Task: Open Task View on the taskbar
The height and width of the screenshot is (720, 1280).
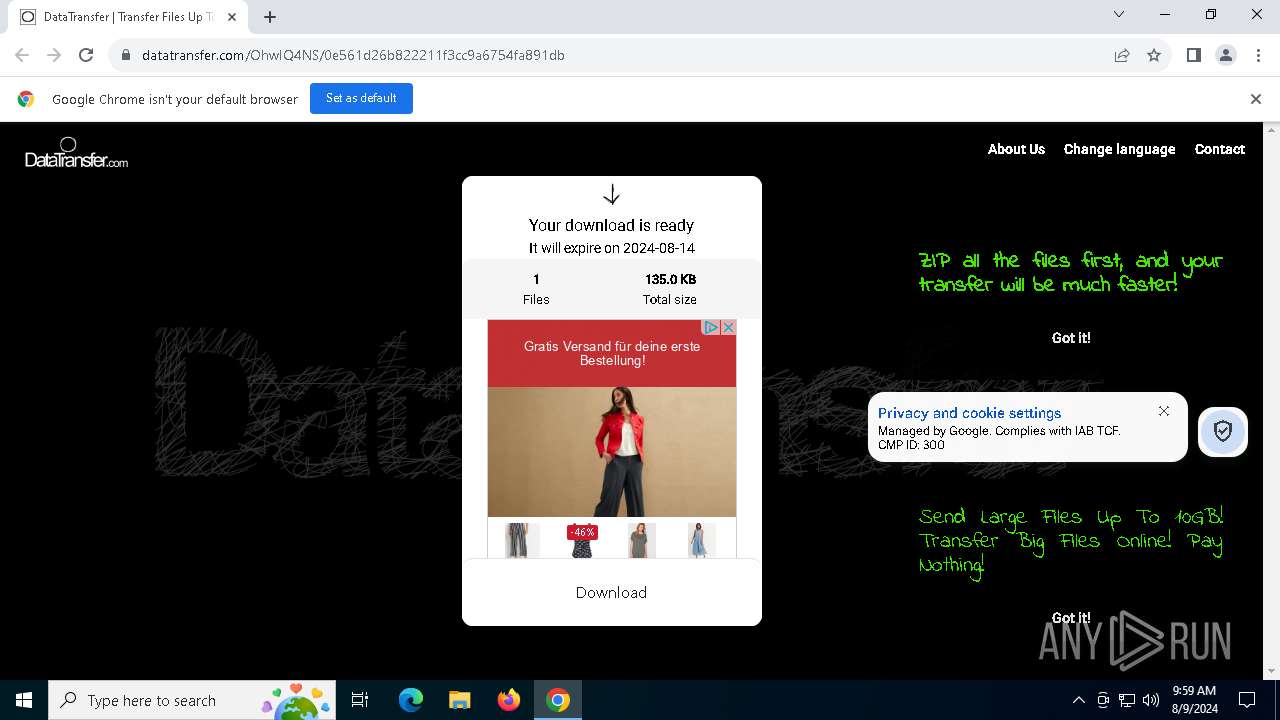Action: (360, 700)
